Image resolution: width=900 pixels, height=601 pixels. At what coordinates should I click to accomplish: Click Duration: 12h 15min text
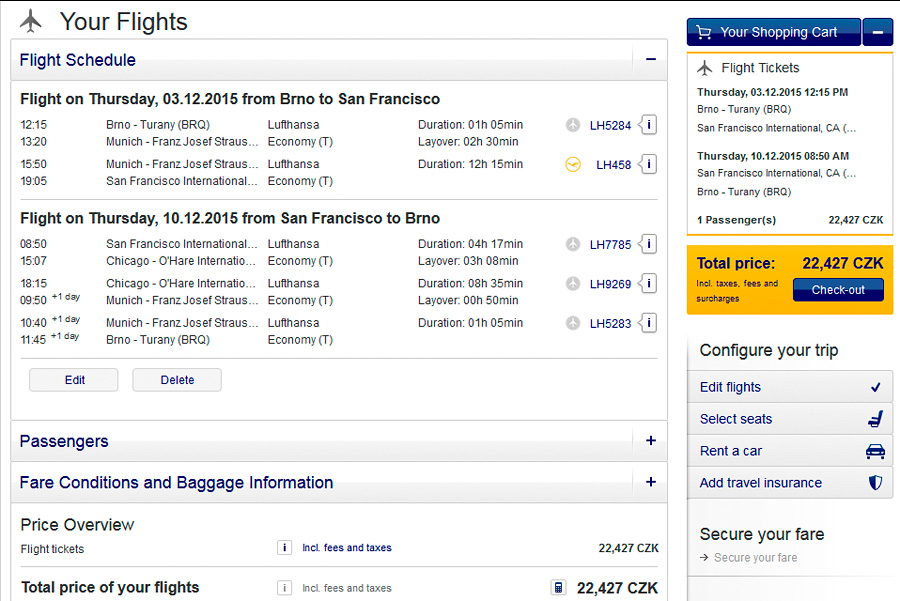(470, 164)
